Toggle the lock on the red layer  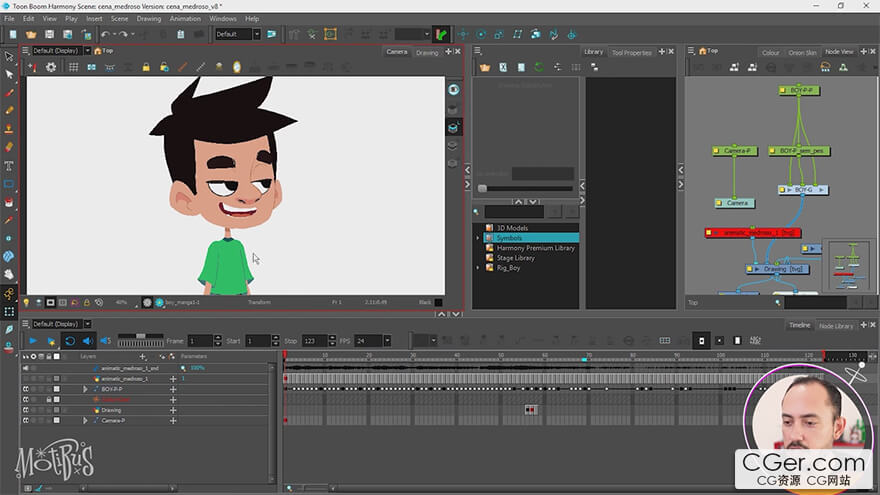click(49, 400)
